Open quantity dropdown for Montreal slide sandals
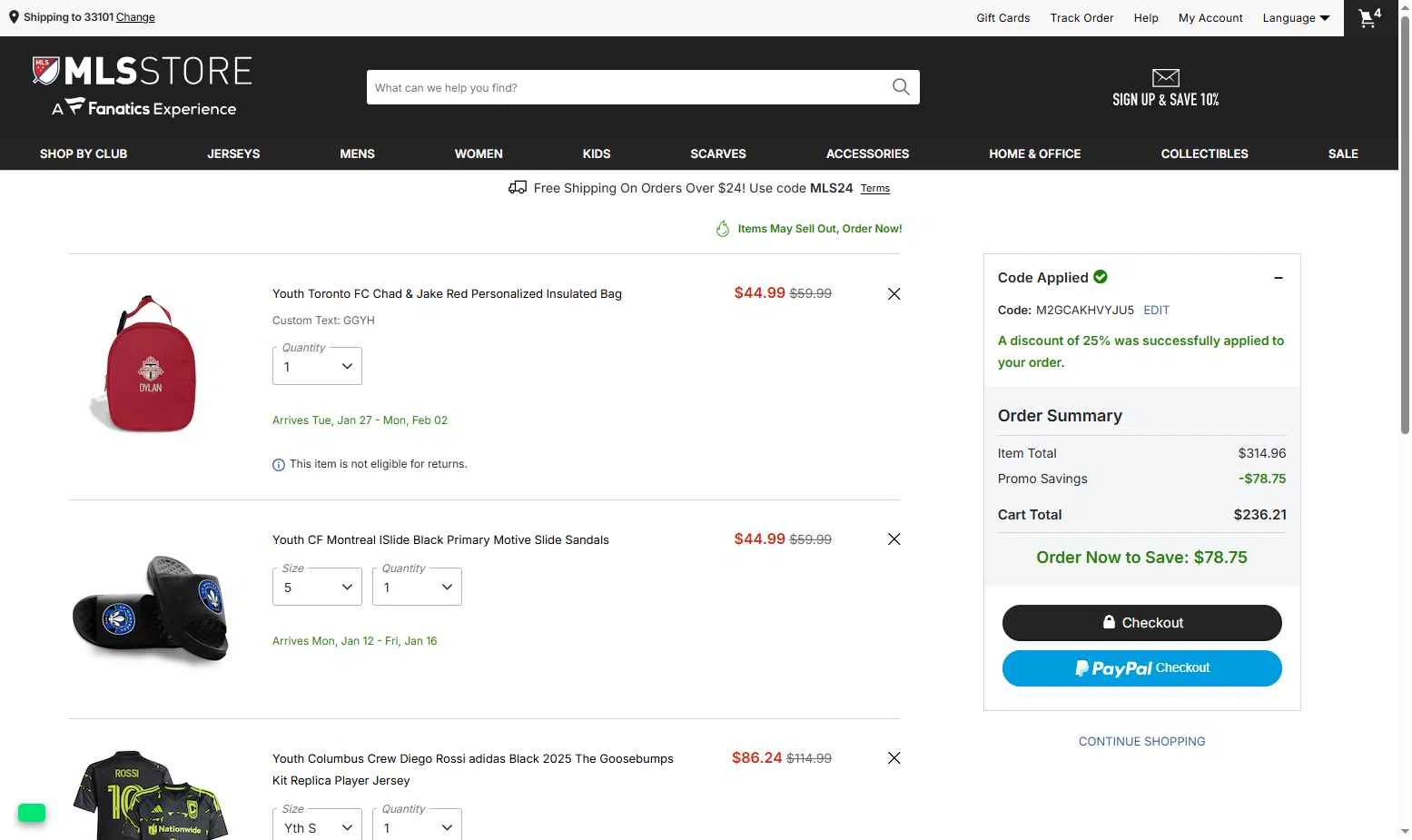 (x=417, y=587)
